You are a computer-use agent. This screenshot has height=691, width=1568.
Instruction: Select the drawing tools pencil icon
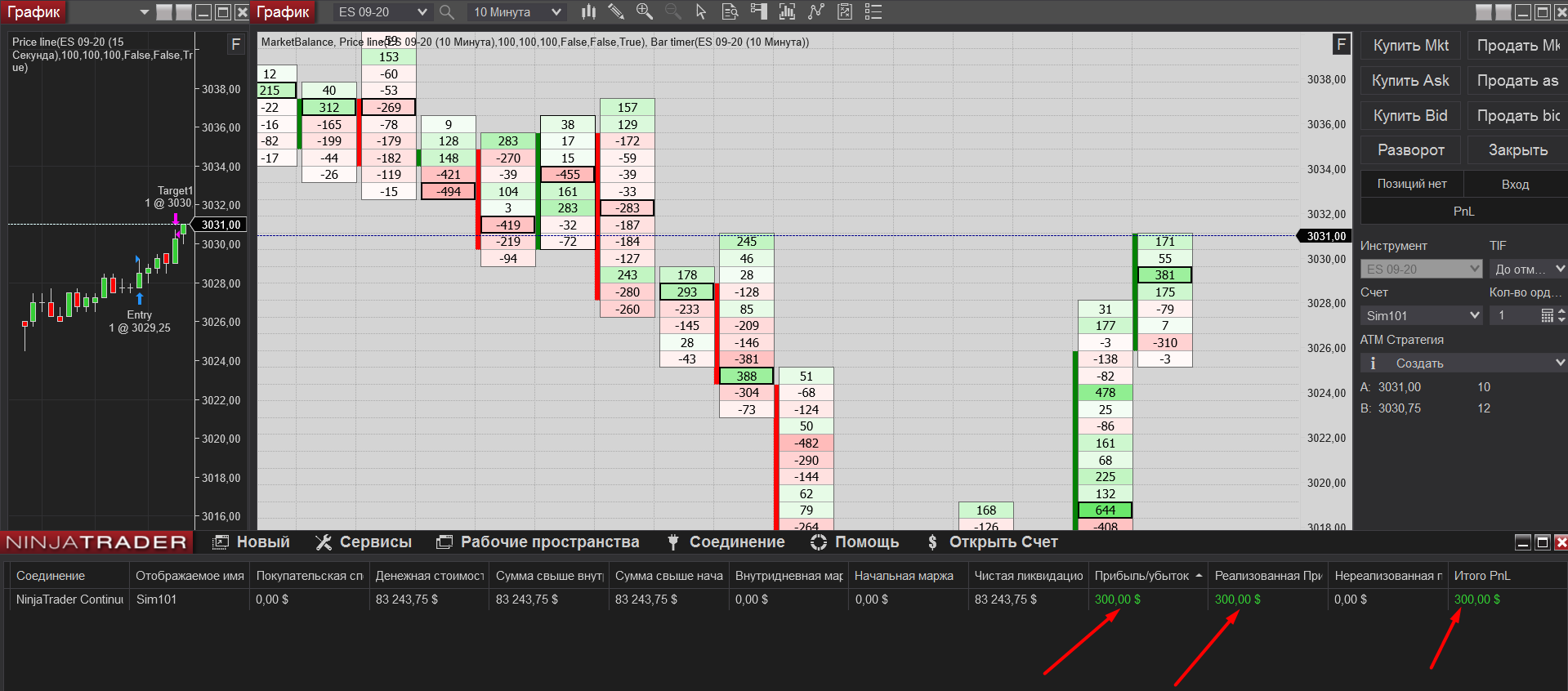pos(616,11)
